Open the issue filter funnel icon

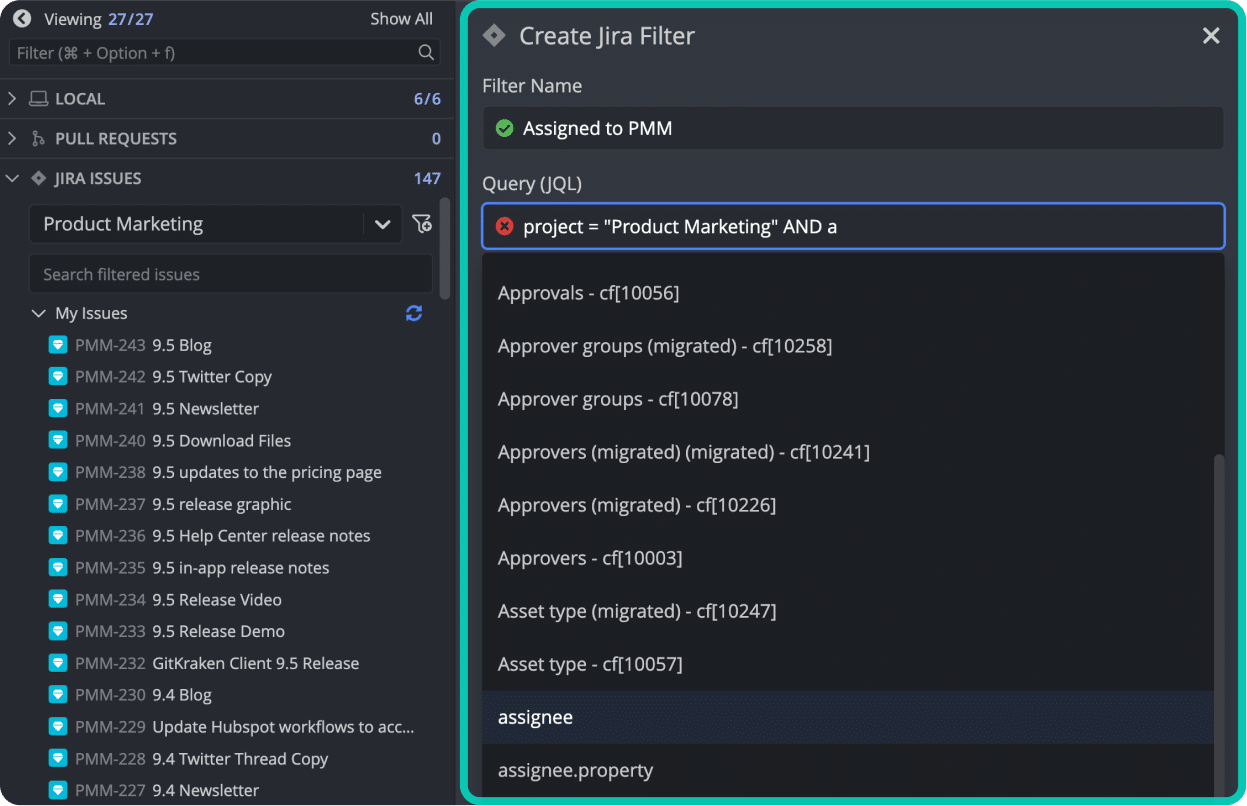coord(422,224)
